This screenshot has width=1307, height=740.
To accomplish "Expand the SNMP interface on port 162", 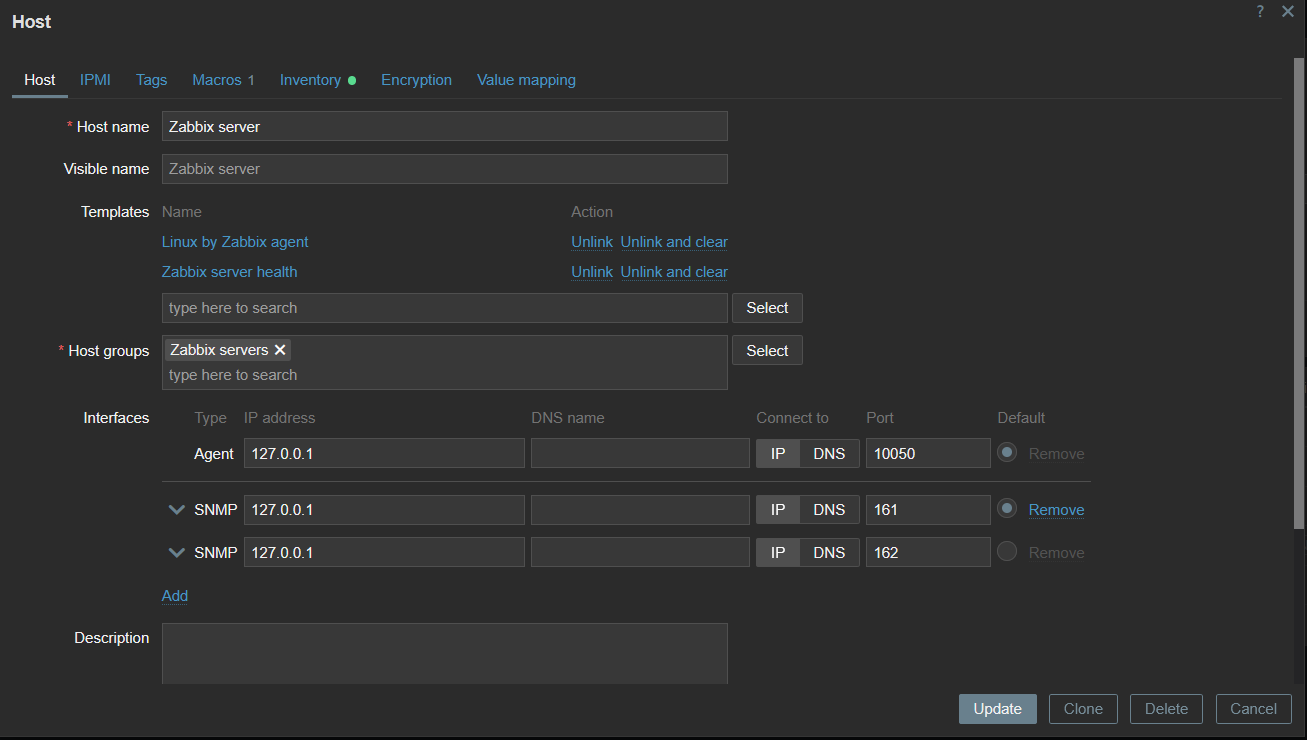I will tap(177, 553).
